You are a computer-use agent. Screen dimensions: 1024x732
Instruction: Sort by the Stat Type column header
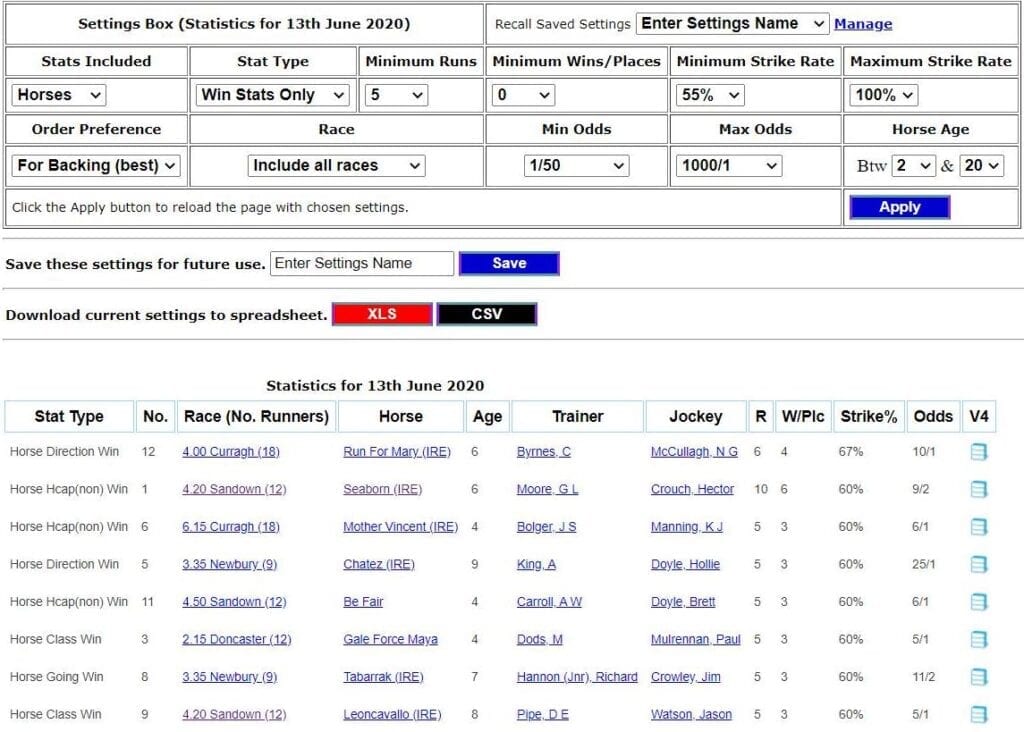[x=69, y=417]
